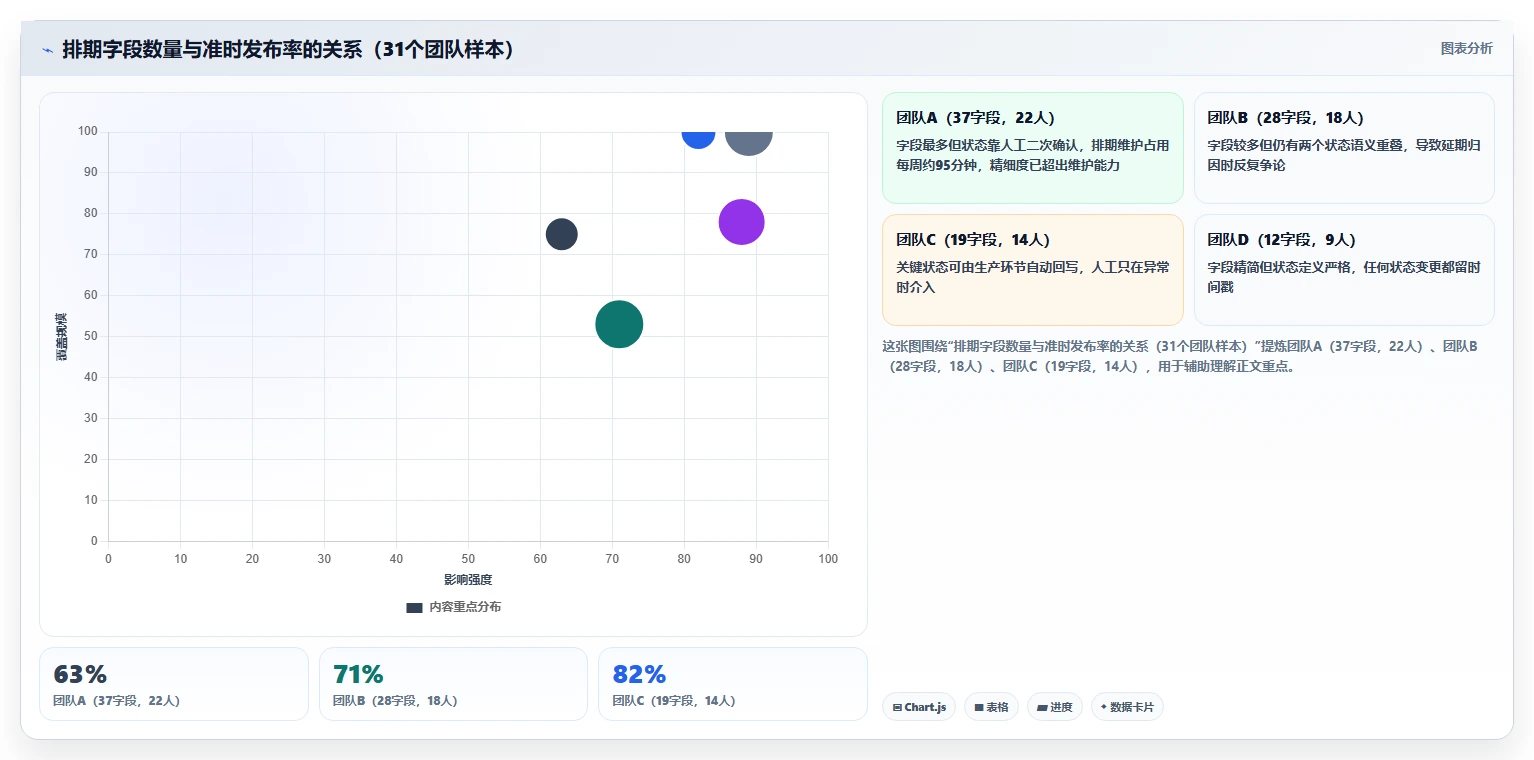Click the 图表分析 label in the header
The width and height of the screenshot is (1534, 760).
click(x=1466, y=49)
